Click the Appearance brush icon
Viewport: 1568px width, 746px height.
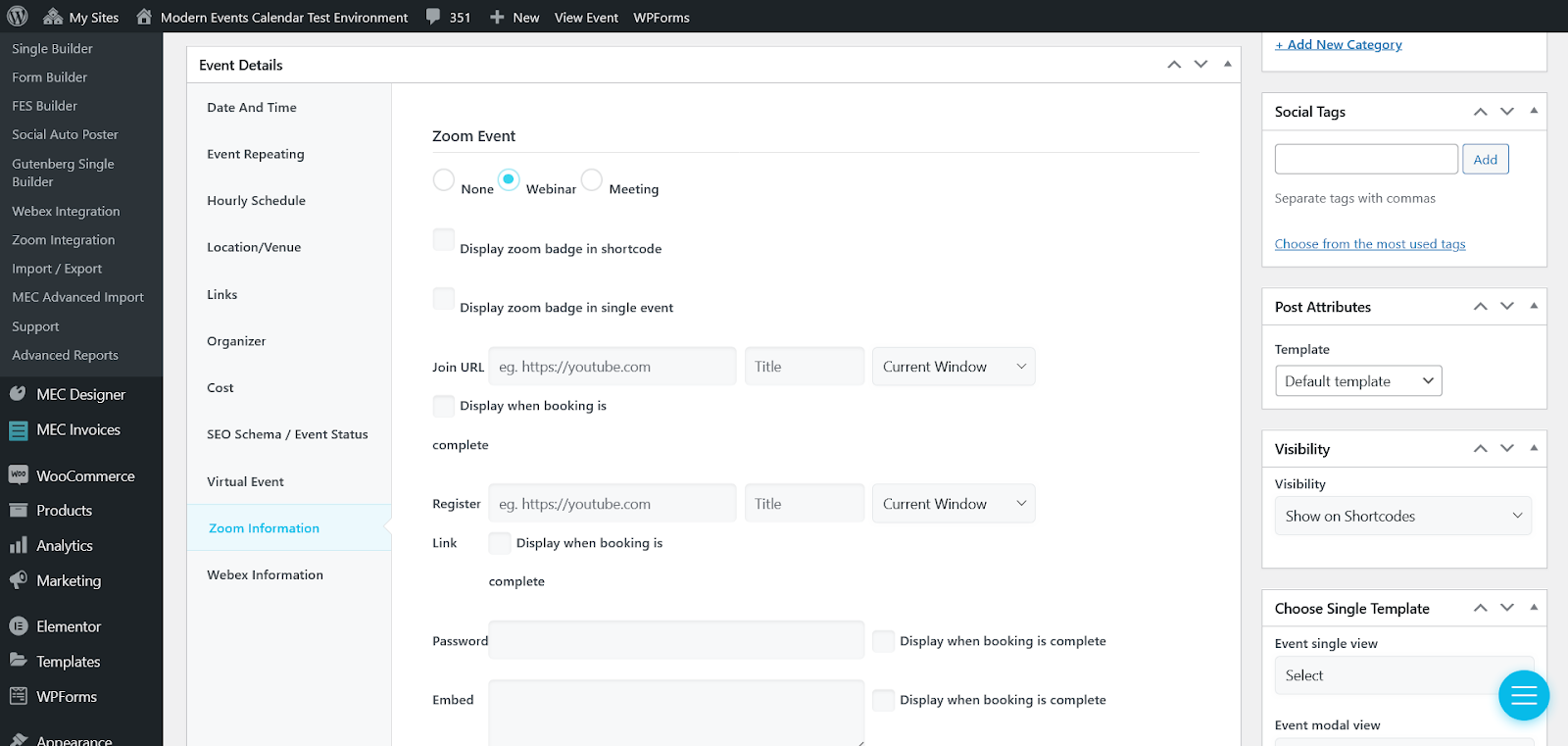(18, 740)
